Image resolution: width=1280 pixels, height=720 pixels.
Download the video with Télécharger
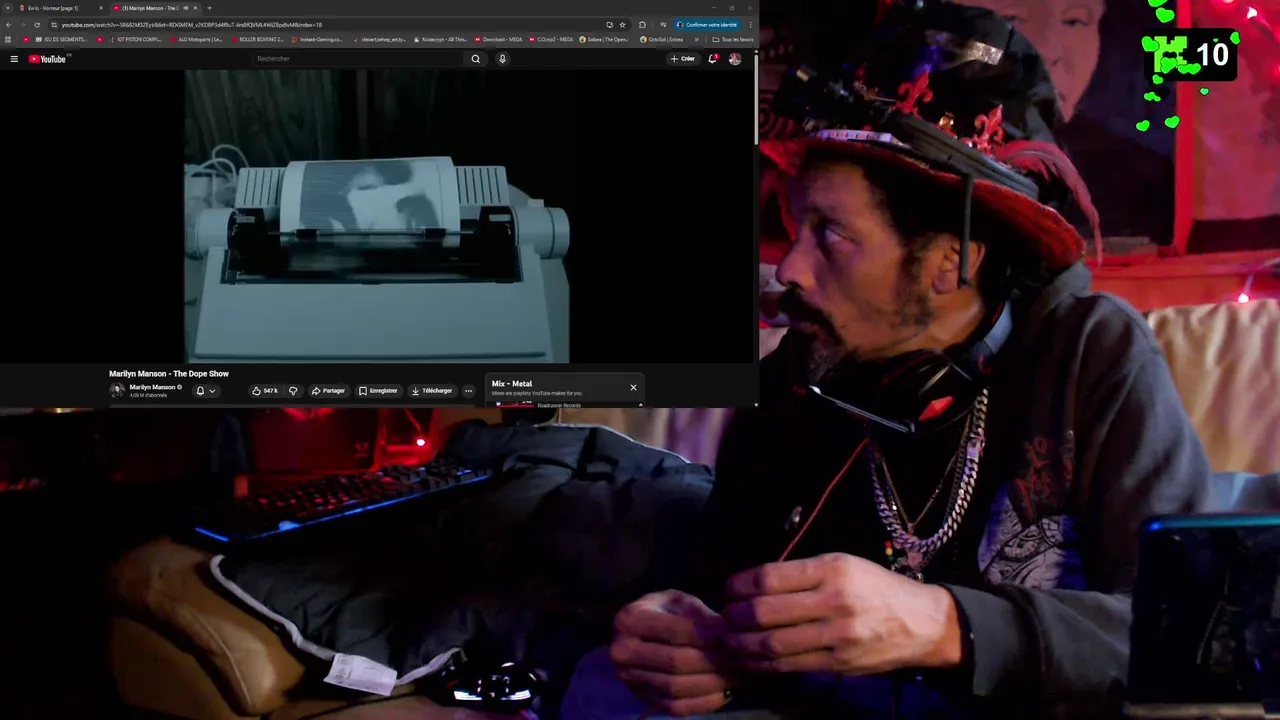[x=431, y=391]
